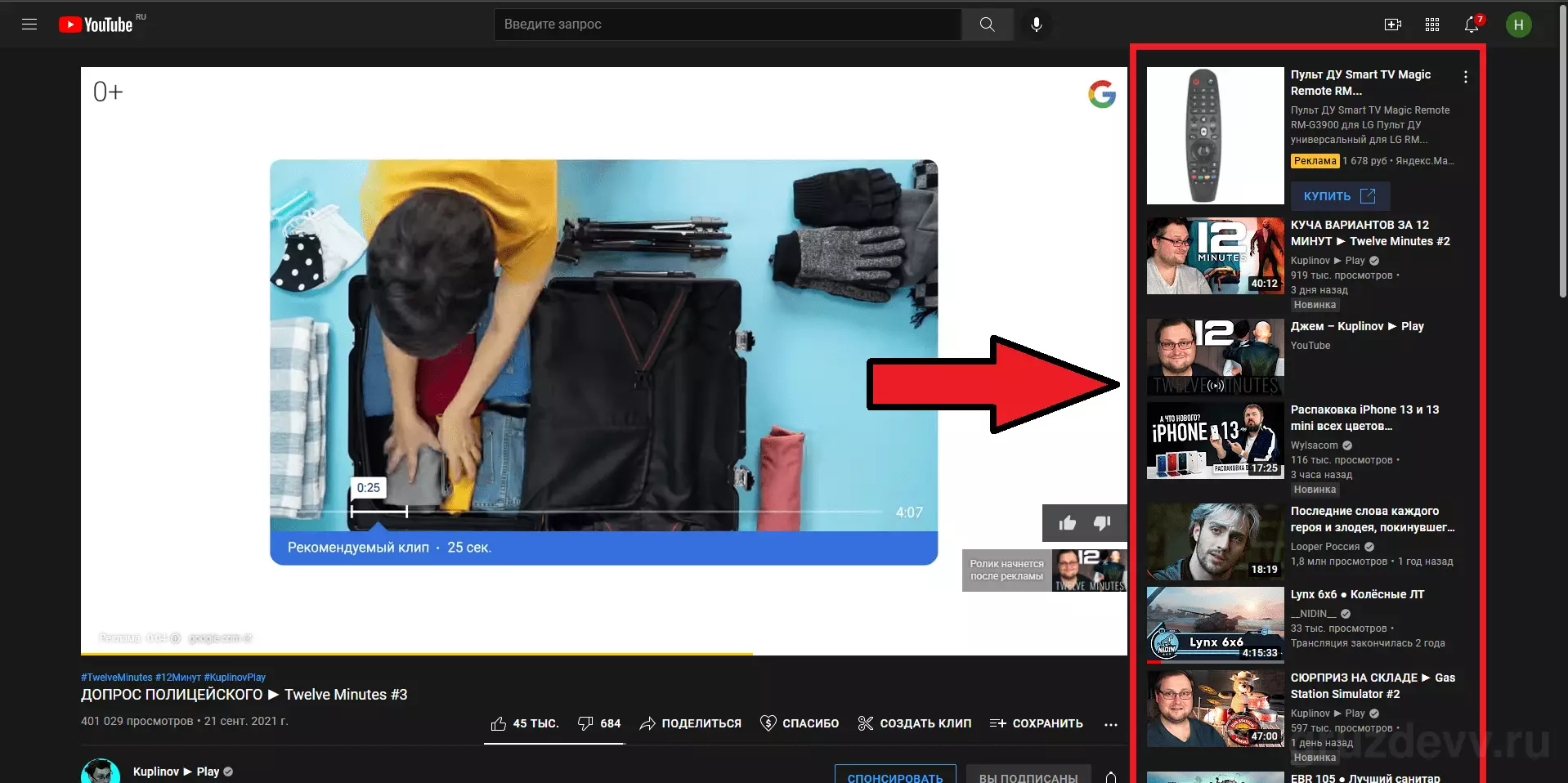1568x783 pixels.
Task: Play the iPhone 13 unboxing thumbnail
Action: [1216, 441]
